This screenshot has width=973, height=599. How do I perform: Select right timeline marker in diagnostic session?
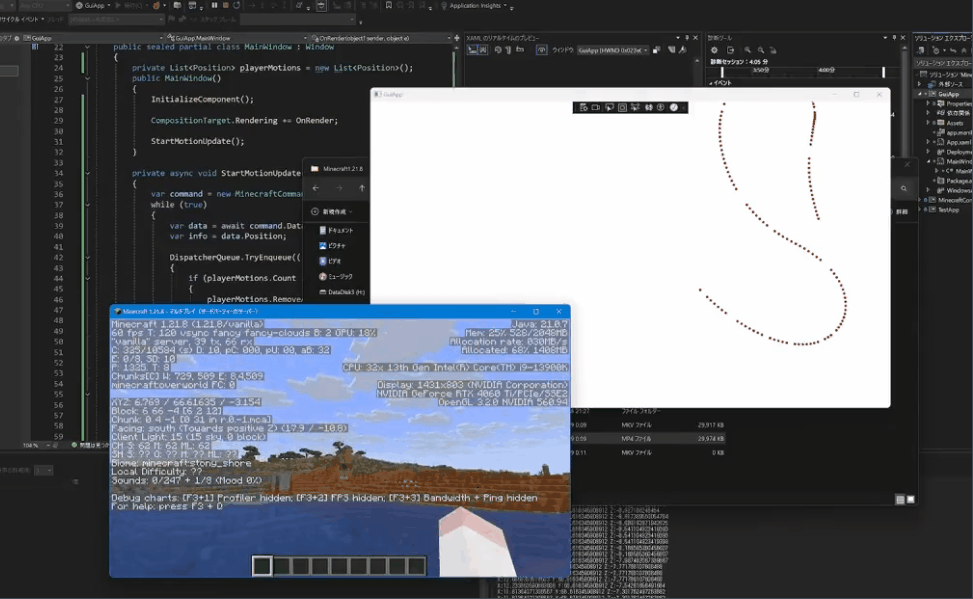click(x=884, y=73)
